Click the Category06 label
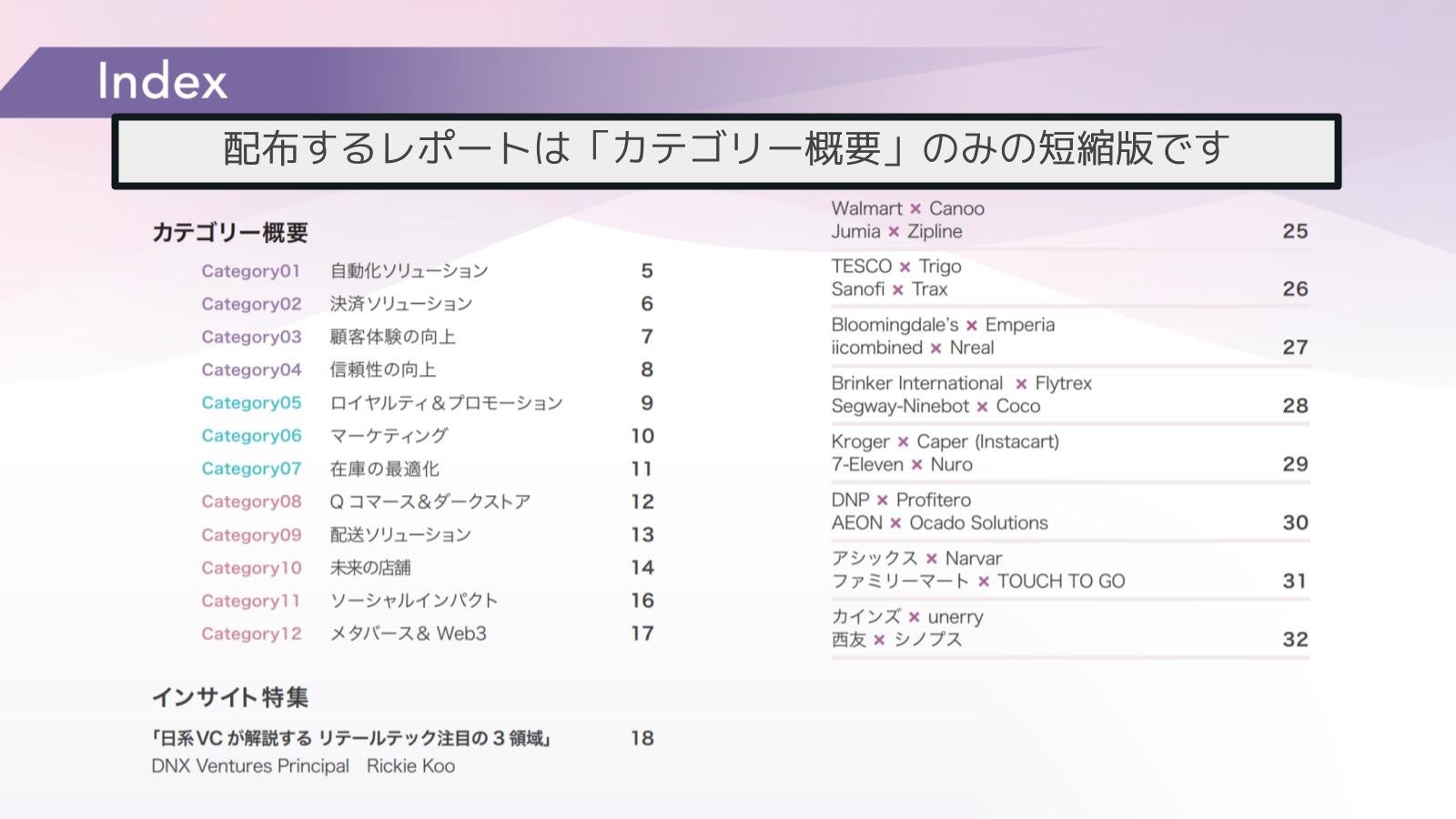This screenshot has height=819, width=1456. (x=251, y=436)
